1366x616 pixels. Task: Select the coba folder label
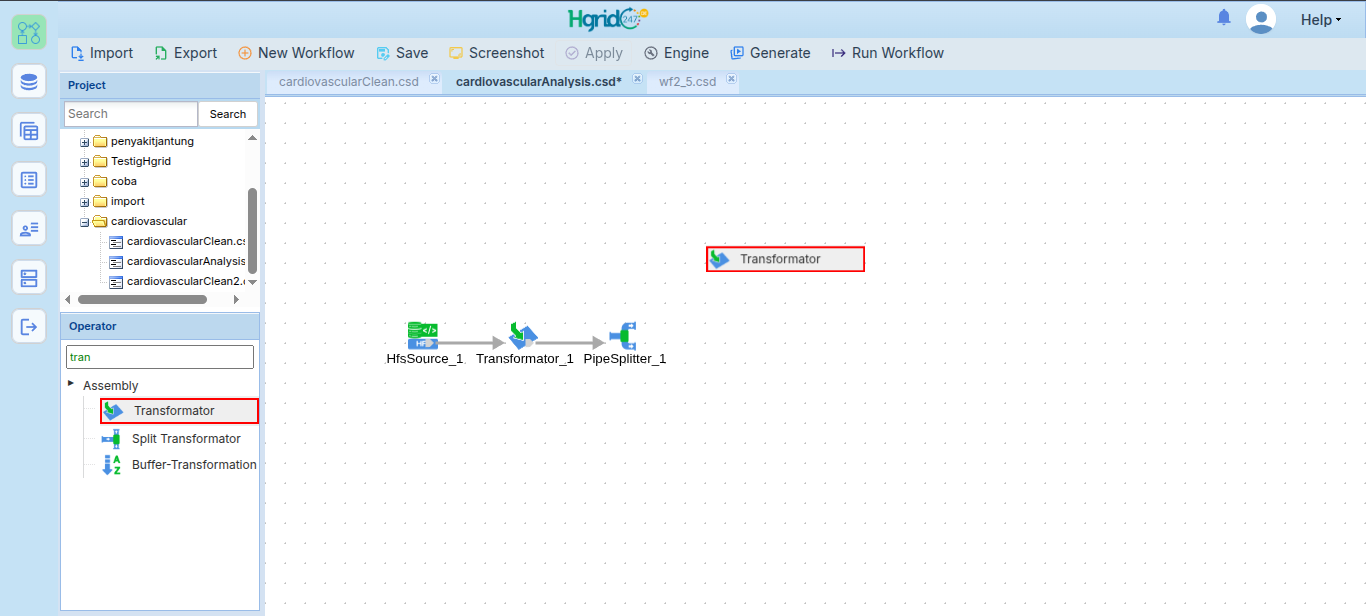[x=124, y=182]
